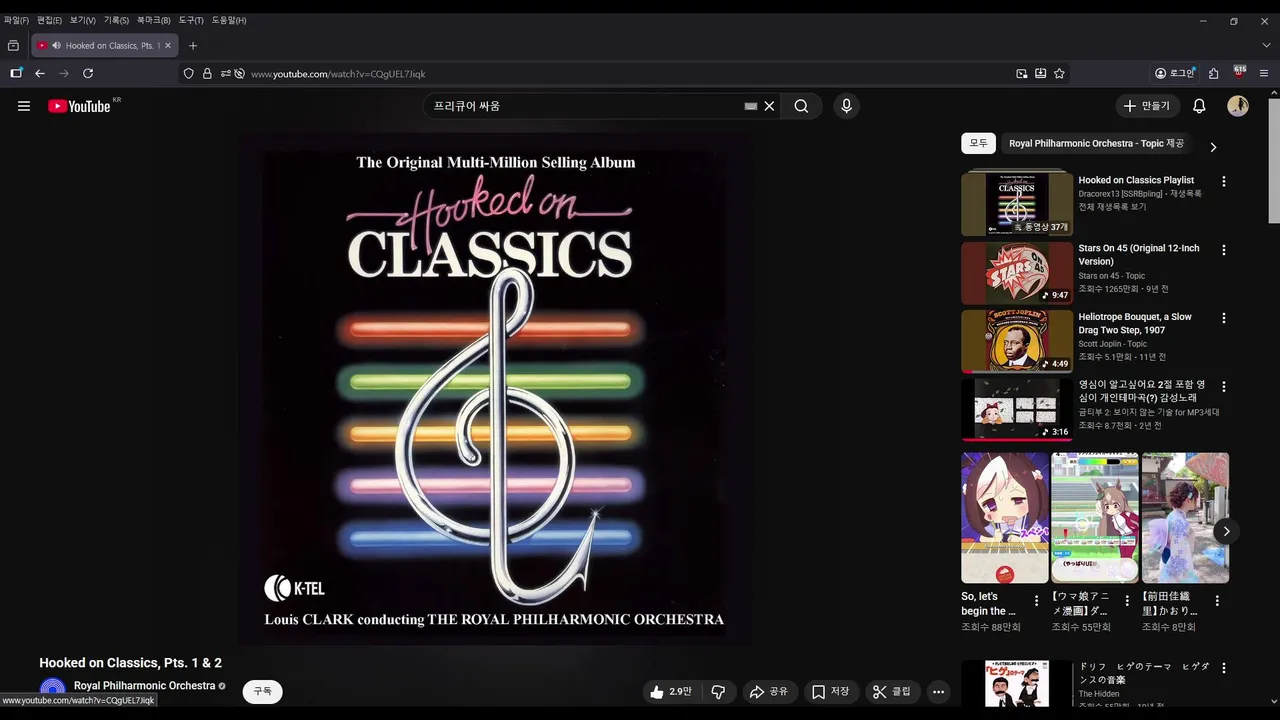Toggle picture-in-picture icon in address bar
This screenshot has height=720, width=1280.
pos(1021,73)
